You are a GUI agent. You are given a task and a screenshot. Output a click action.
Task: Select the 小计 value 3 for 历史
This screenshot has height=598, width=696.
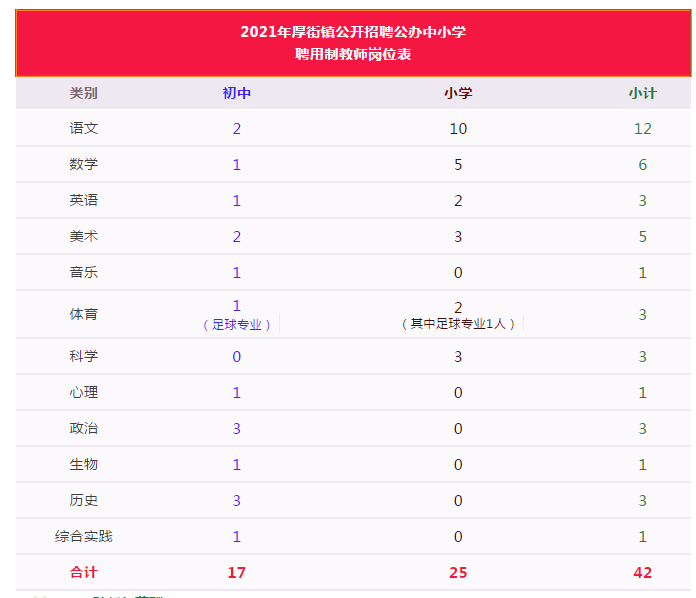[642, 501]
